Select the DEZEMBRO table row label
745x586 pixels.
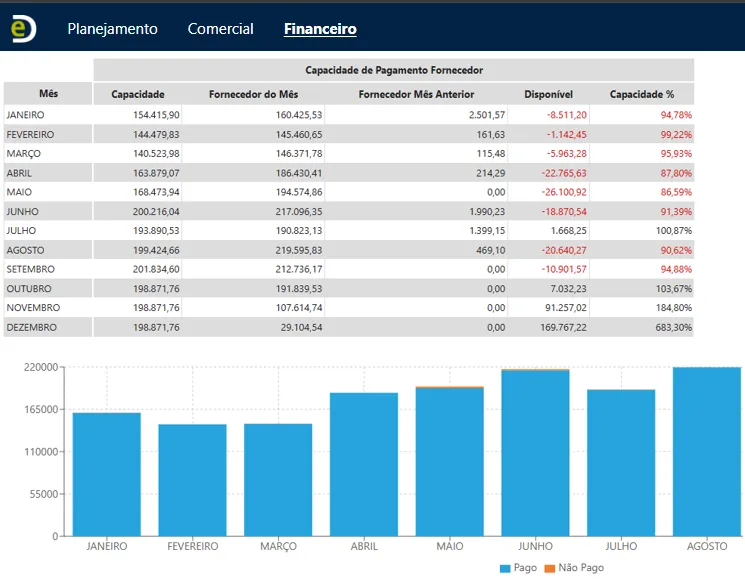31,327
